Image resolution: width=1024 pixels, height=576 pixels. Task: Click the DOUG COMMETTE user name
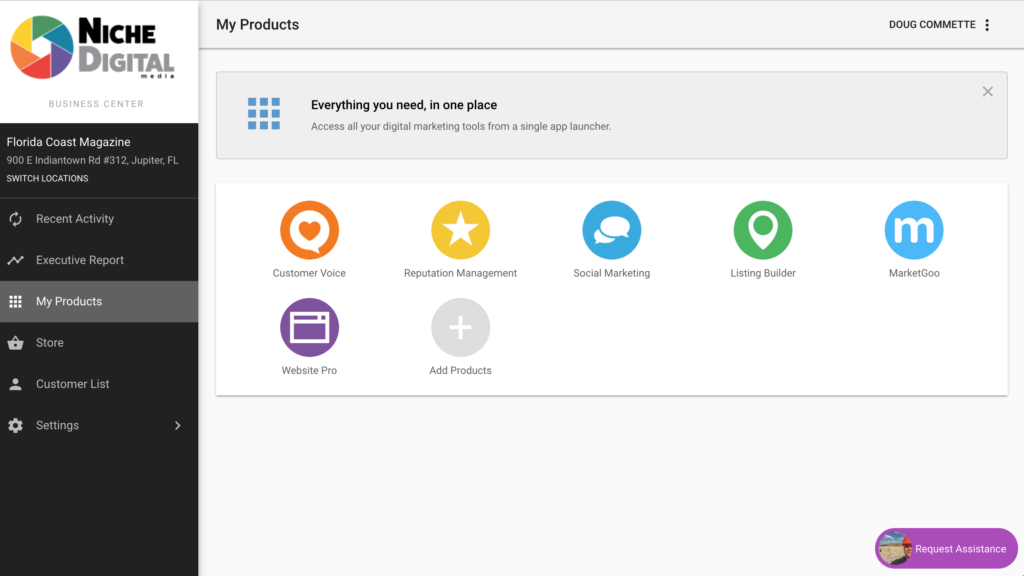(x=932, y=25)
